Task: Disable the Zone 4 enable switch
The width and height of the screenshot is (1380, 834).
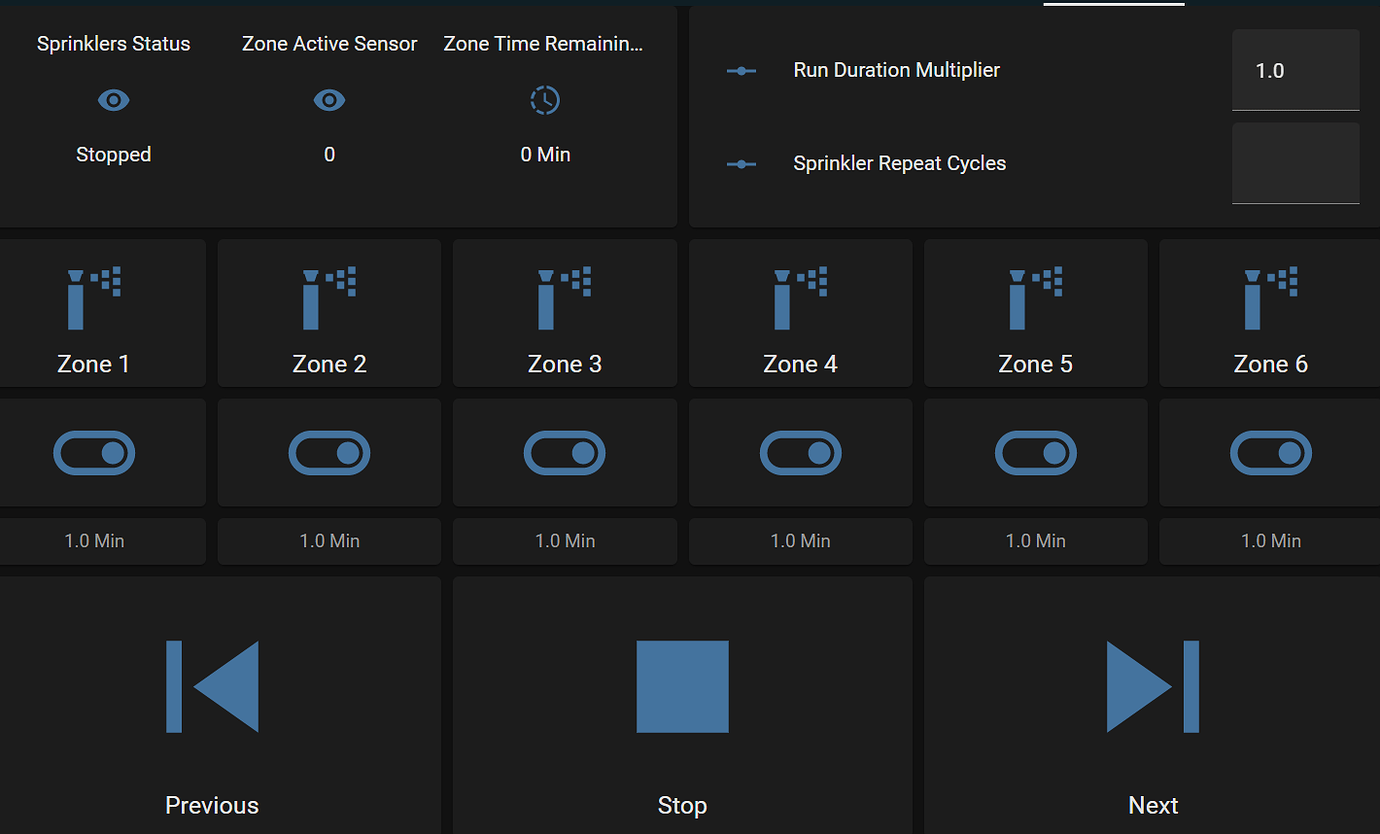Action: click(800, 453)
